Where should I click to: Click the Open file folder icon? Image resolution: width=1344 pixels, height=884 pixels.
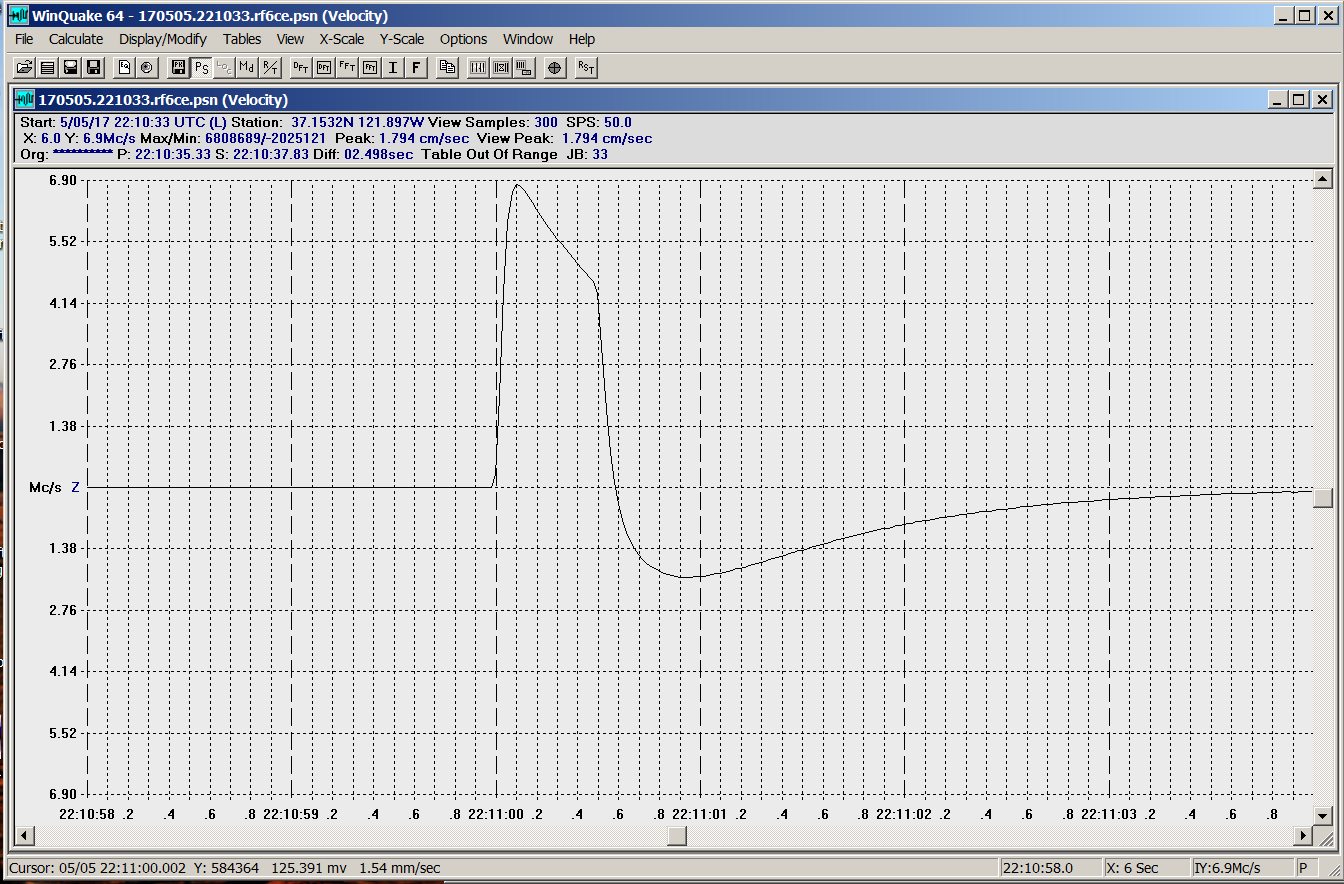(25, 67)
